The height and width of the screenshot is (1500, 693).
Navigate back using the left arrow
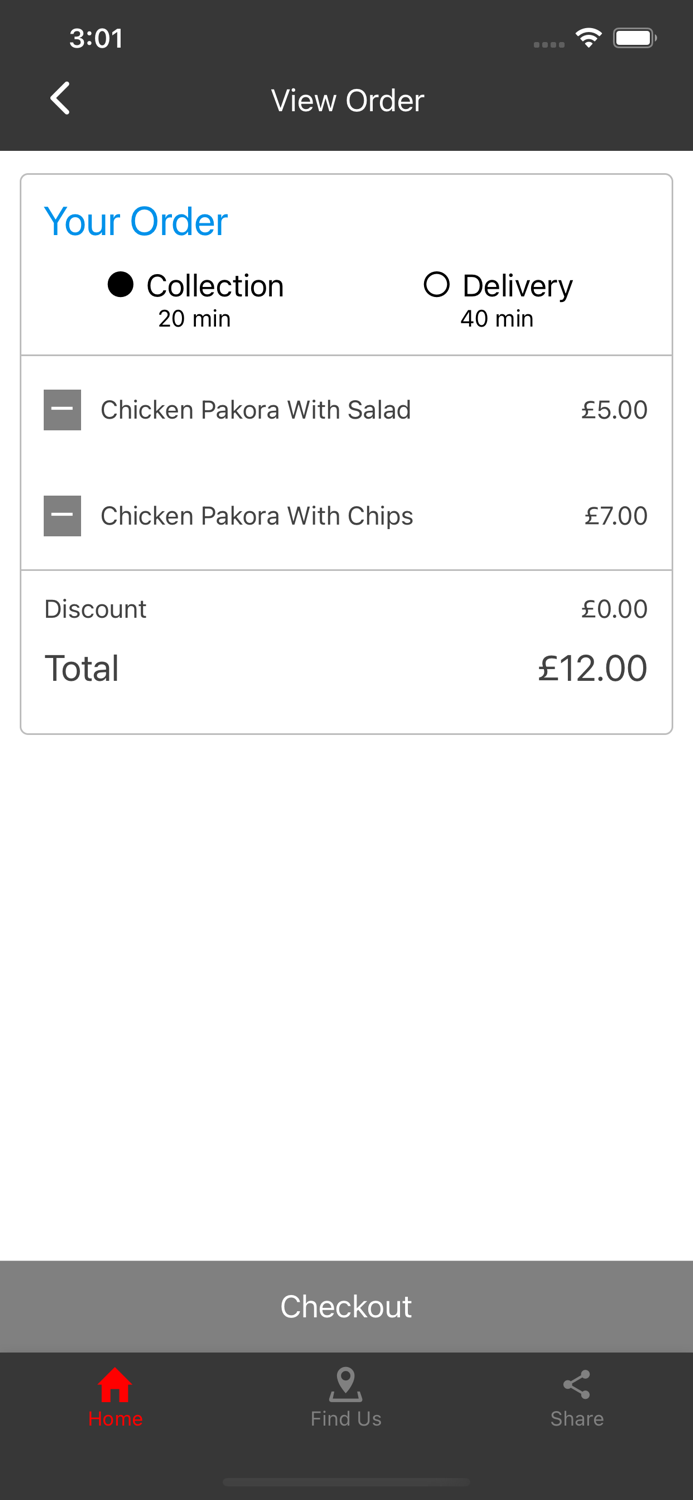click(59, 98)
